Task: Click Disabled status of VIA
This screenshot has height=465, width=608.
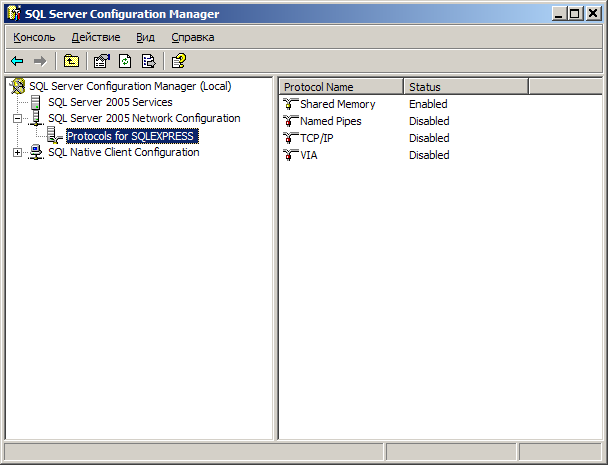Action: (429, 155)
